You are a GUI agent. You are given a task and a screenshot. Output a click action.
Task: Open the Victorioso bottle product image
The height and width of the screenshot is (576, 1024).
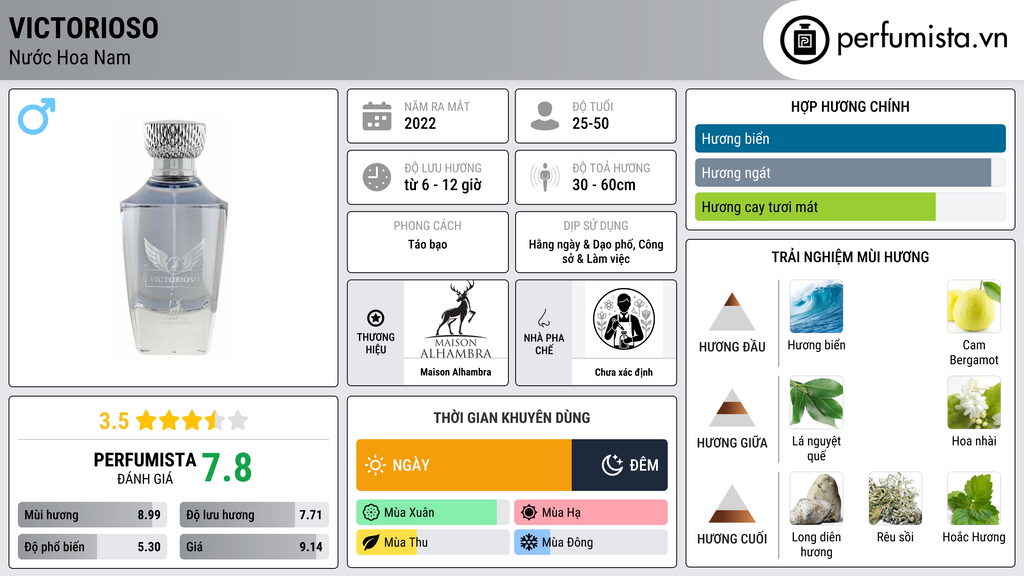174,238
